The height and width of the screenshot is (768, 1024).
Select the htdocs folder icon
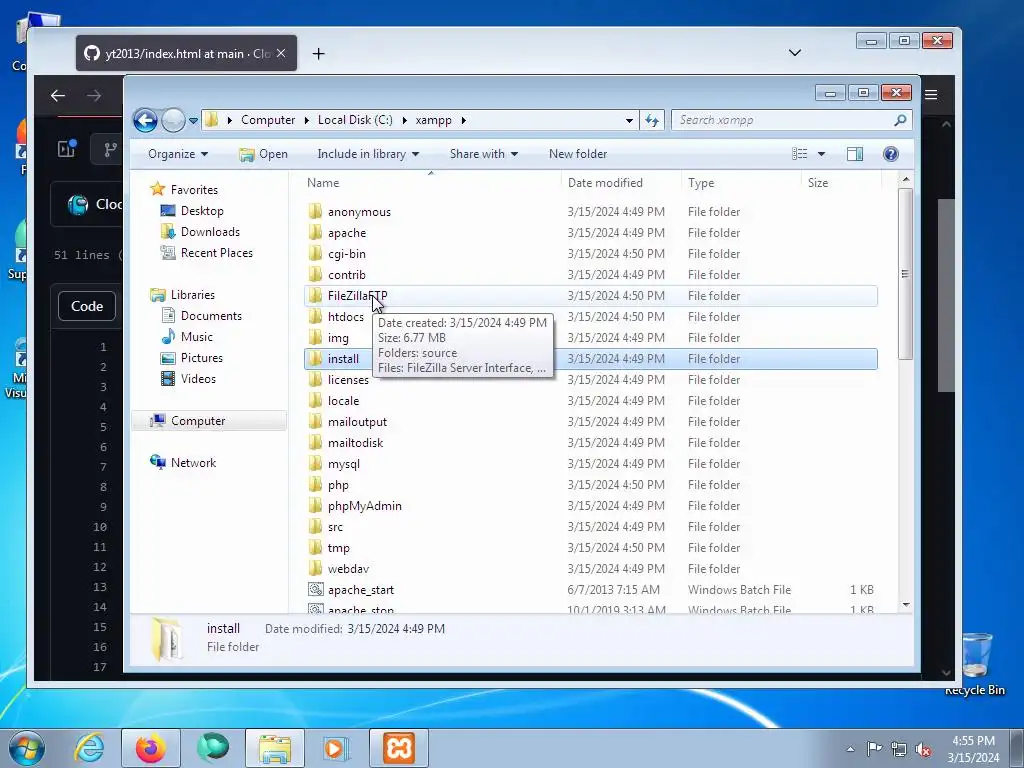pos(315,317)
